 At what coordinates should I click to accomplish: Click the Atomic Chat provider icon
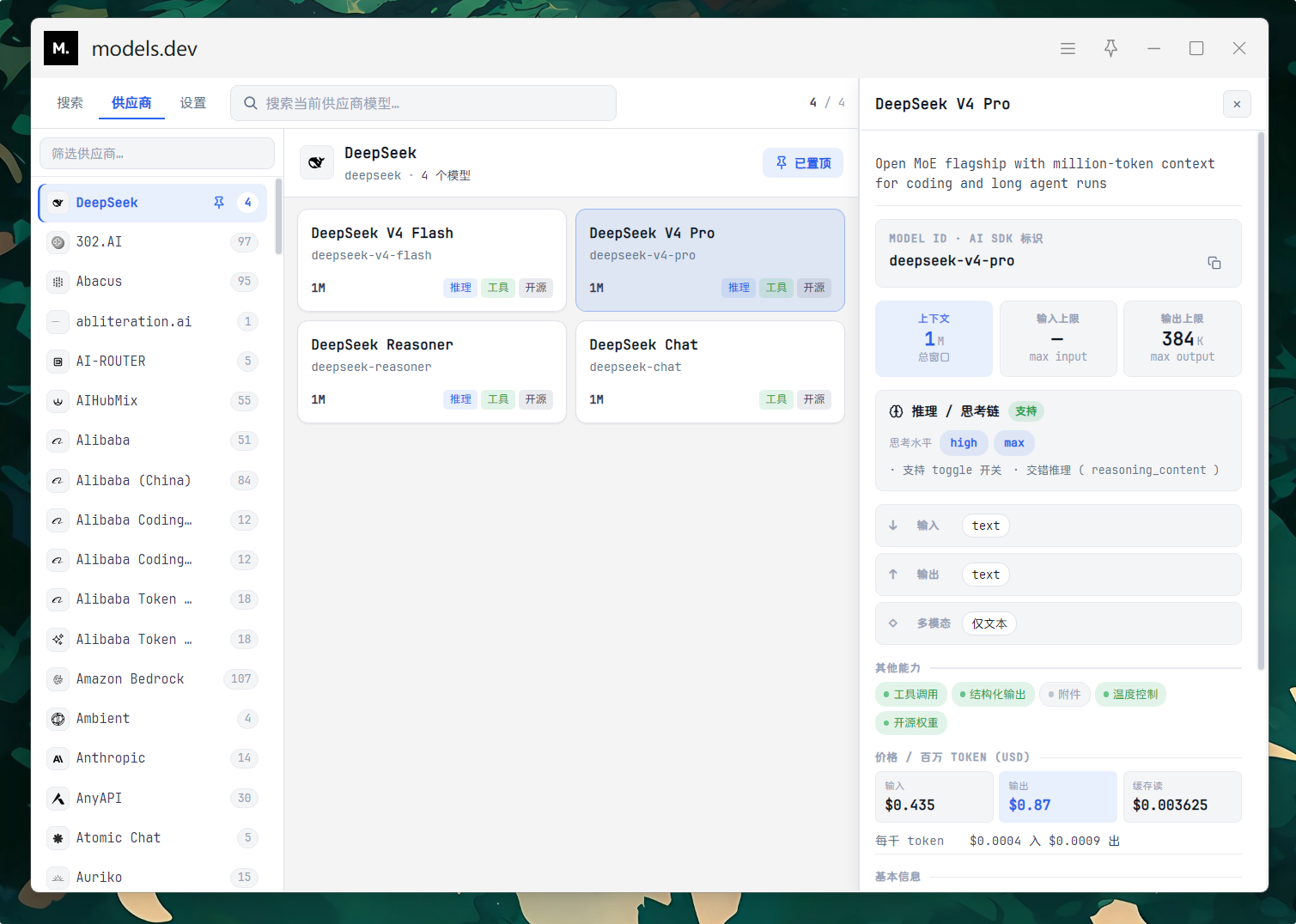coord(58,838)
